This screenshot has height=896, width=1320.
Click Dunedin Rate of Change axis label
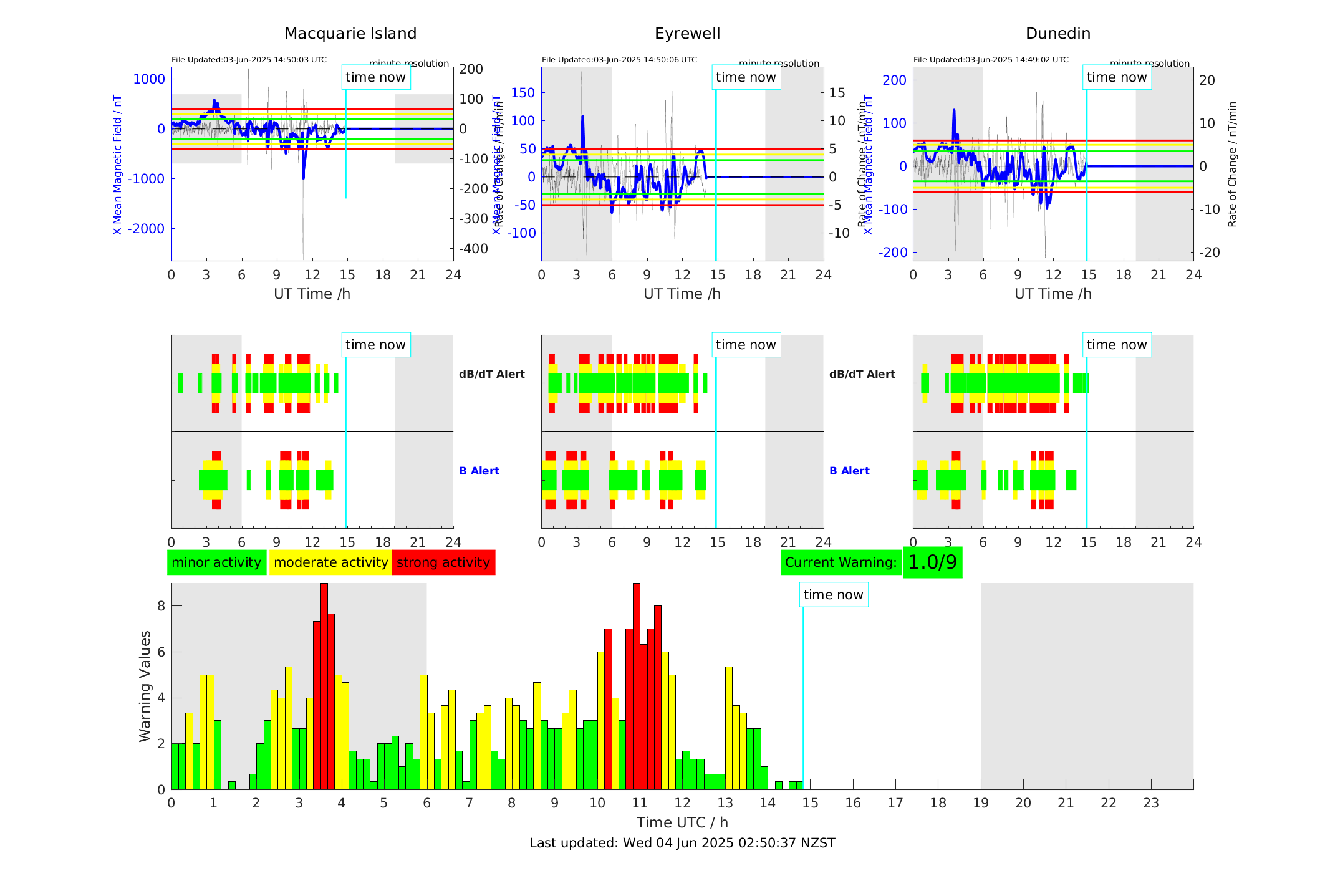pyautogui.click(x=1231, y=164)
